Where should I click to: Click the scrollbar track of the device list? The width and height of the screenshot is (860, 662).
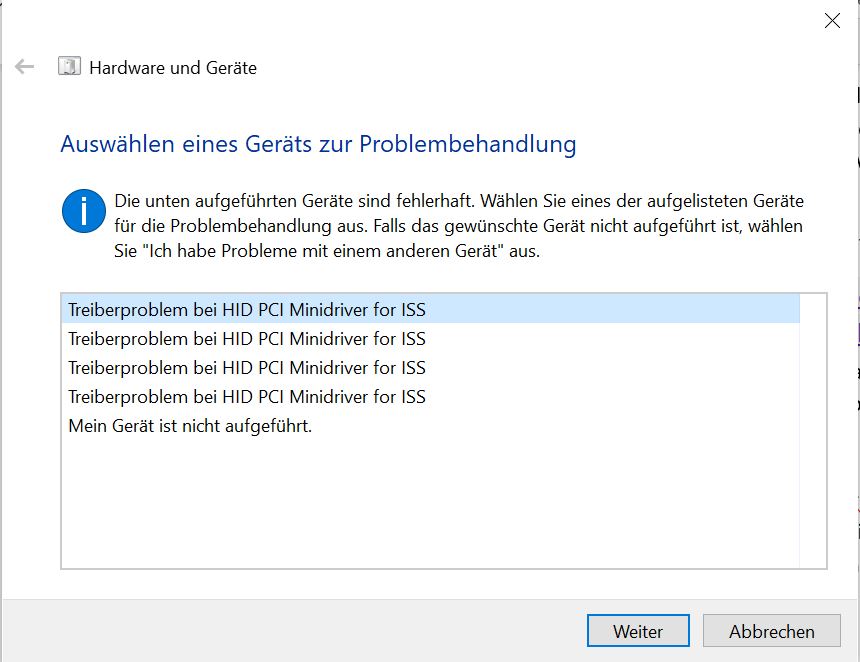click(x=812, y=431)
